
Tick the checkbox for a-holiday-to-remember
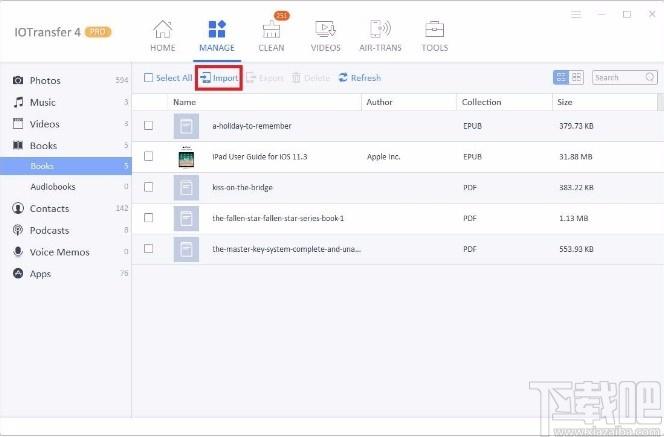148,126
